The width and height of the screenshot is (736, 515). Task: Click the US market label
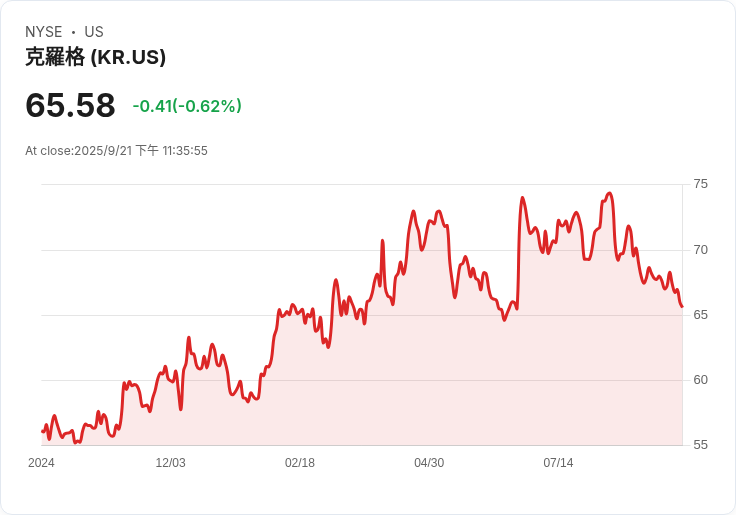pos(94,32)
